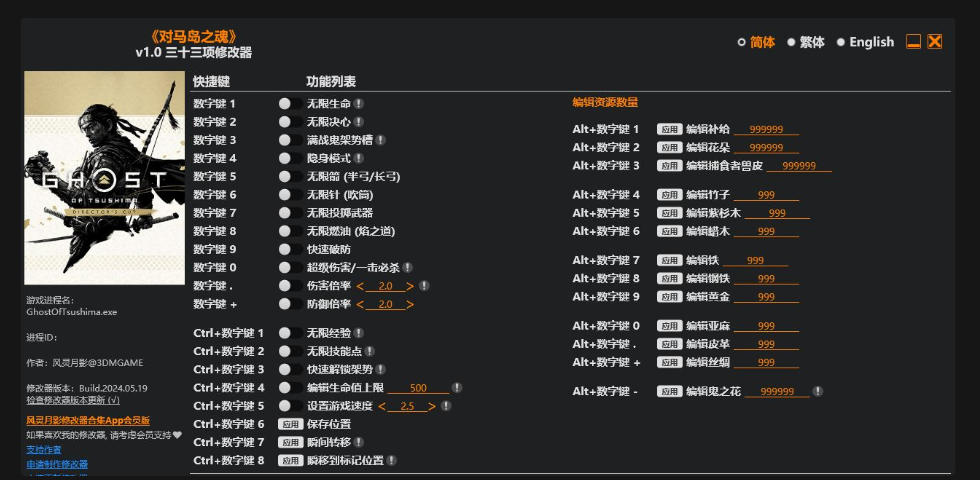Click 编辑生命值上限 value field

tap(418, 388)
